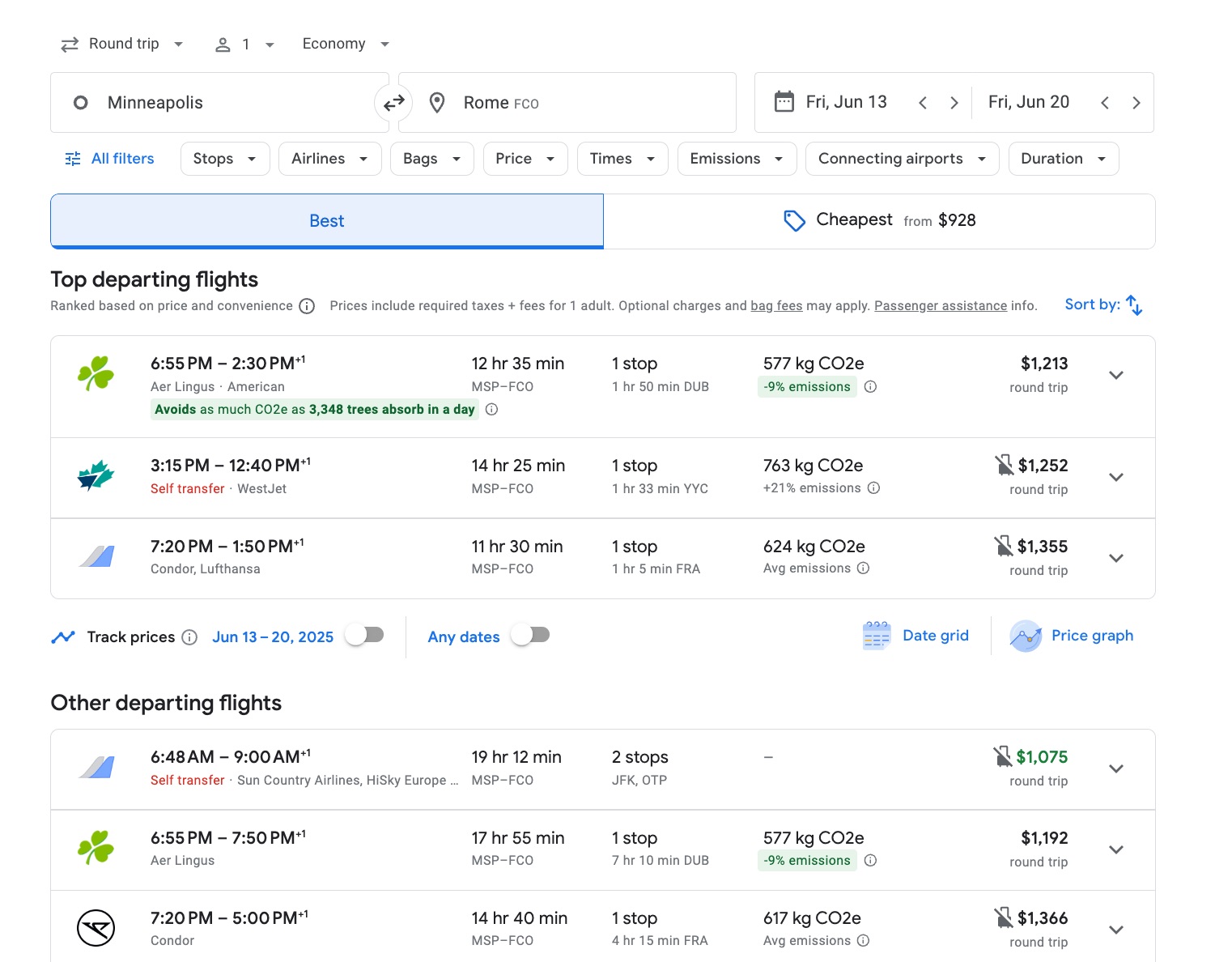Open All filters
1232x962 pixels.
point(108,158)
